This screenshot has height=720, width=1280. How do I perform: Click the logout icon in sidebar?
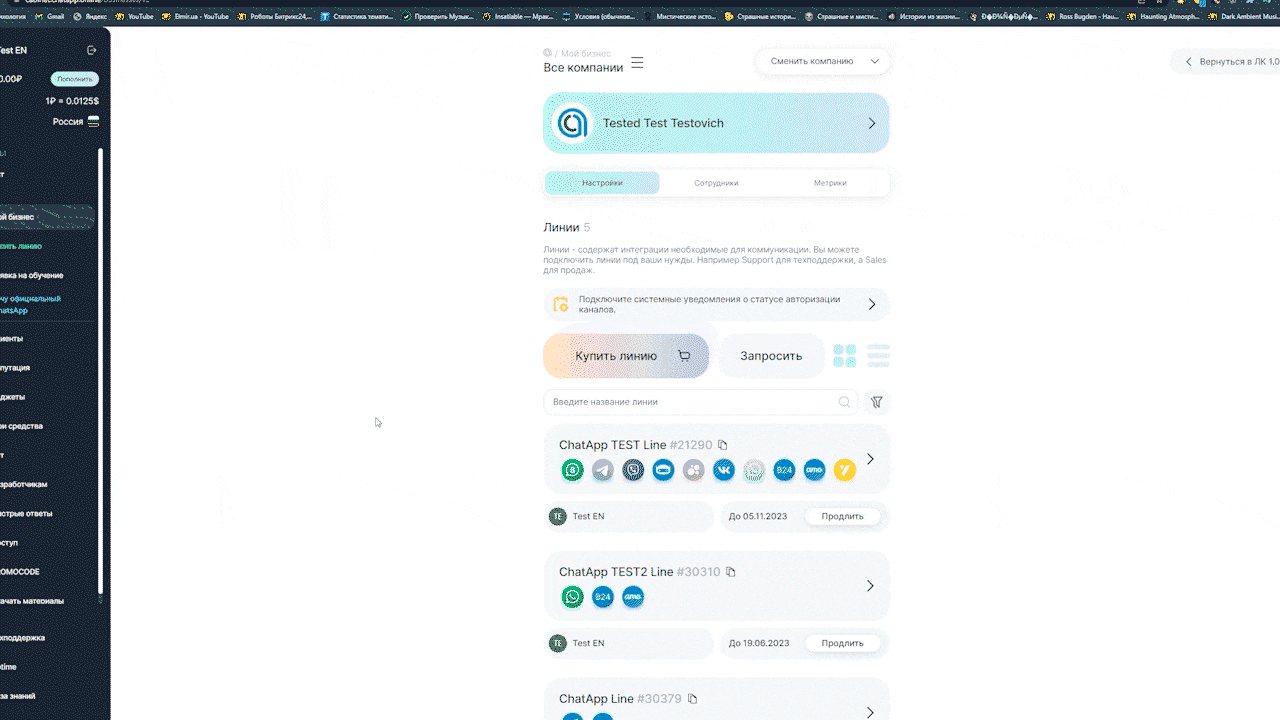point(92,50)
